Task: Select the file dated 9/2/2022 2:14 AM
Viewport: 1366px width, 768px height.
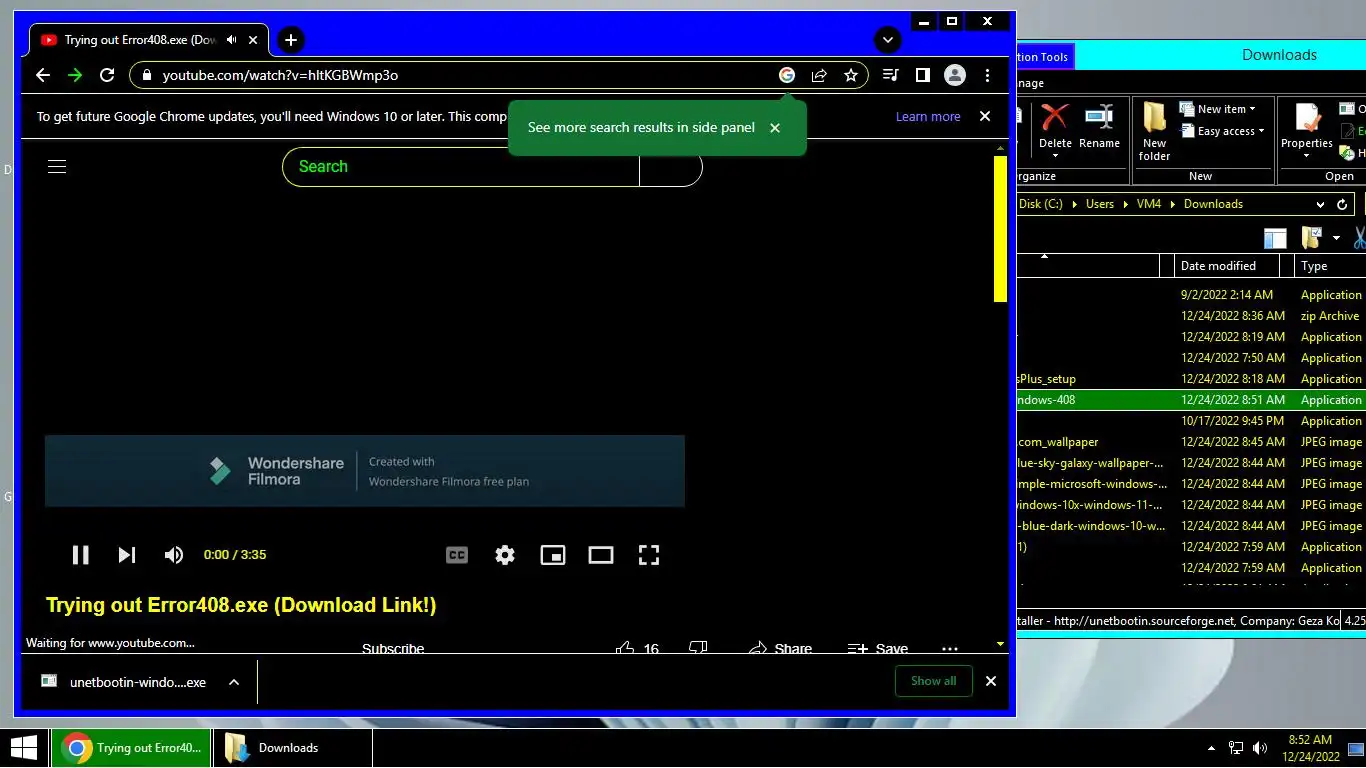Action: pos(1191,295)
